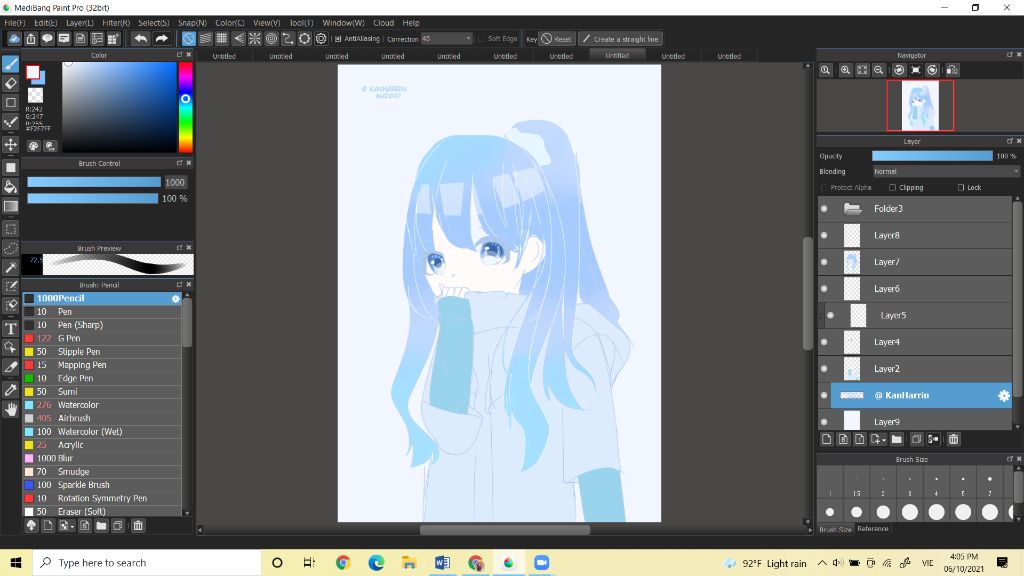Click the Reset button
This screenshot has height=576, width=1024.
(x=557, y=39)
